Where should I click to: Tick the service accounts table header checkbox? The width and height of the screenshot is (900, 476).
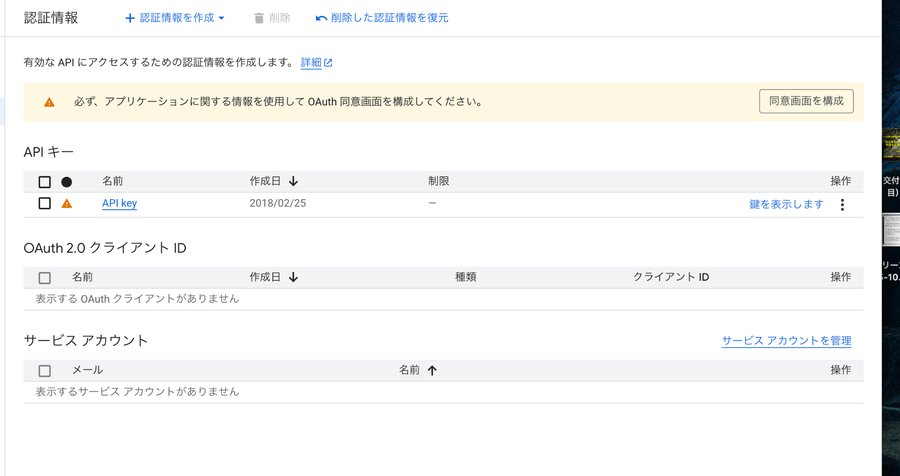pos(44,370)
